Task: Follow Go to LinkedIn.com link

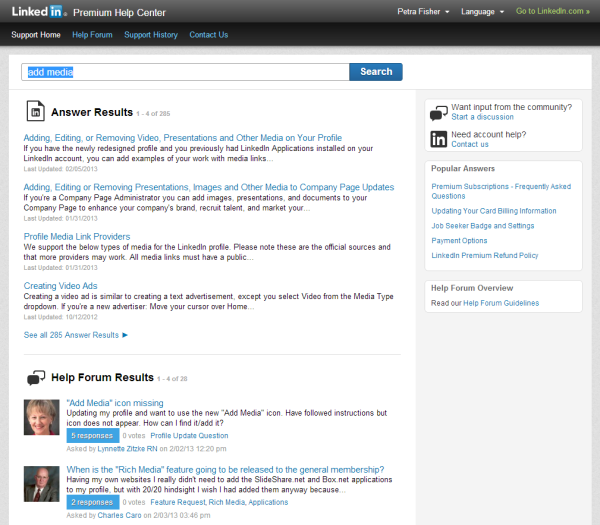Action: tap(553, 11)
